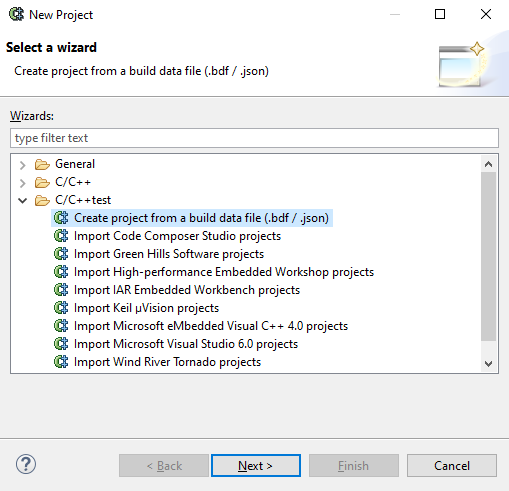
Task: Click the Next button
Action: coord(256,465)
